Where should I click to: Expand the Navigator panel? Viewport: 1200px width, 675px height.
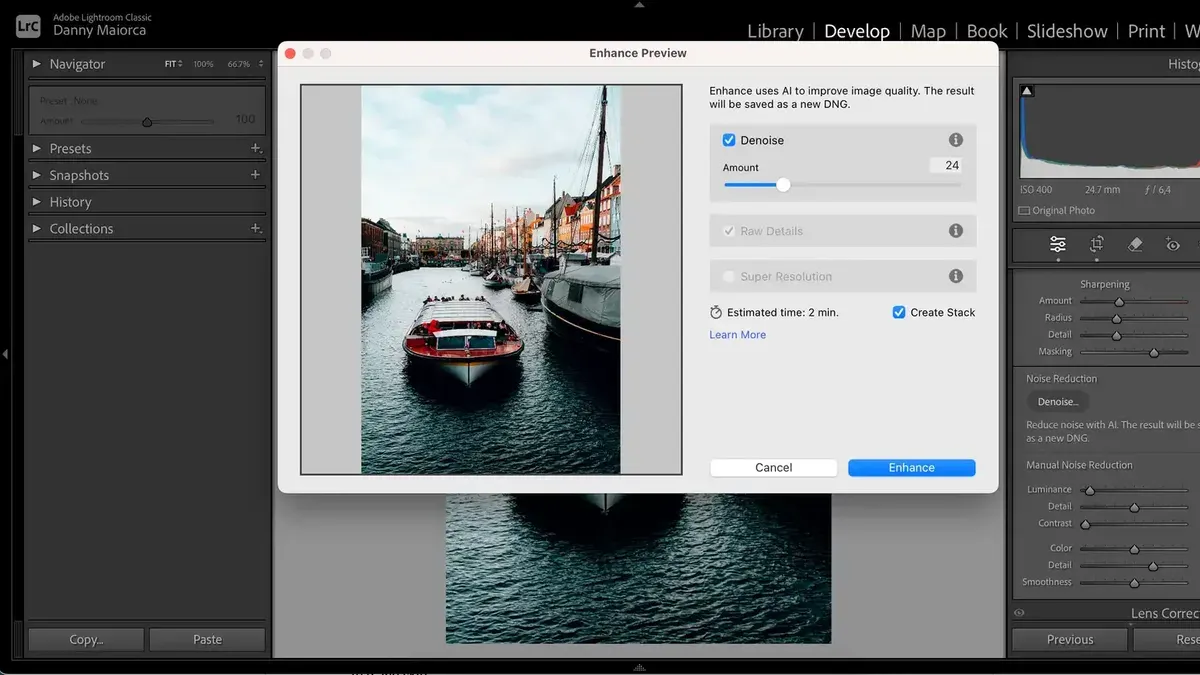pos(37,64)
